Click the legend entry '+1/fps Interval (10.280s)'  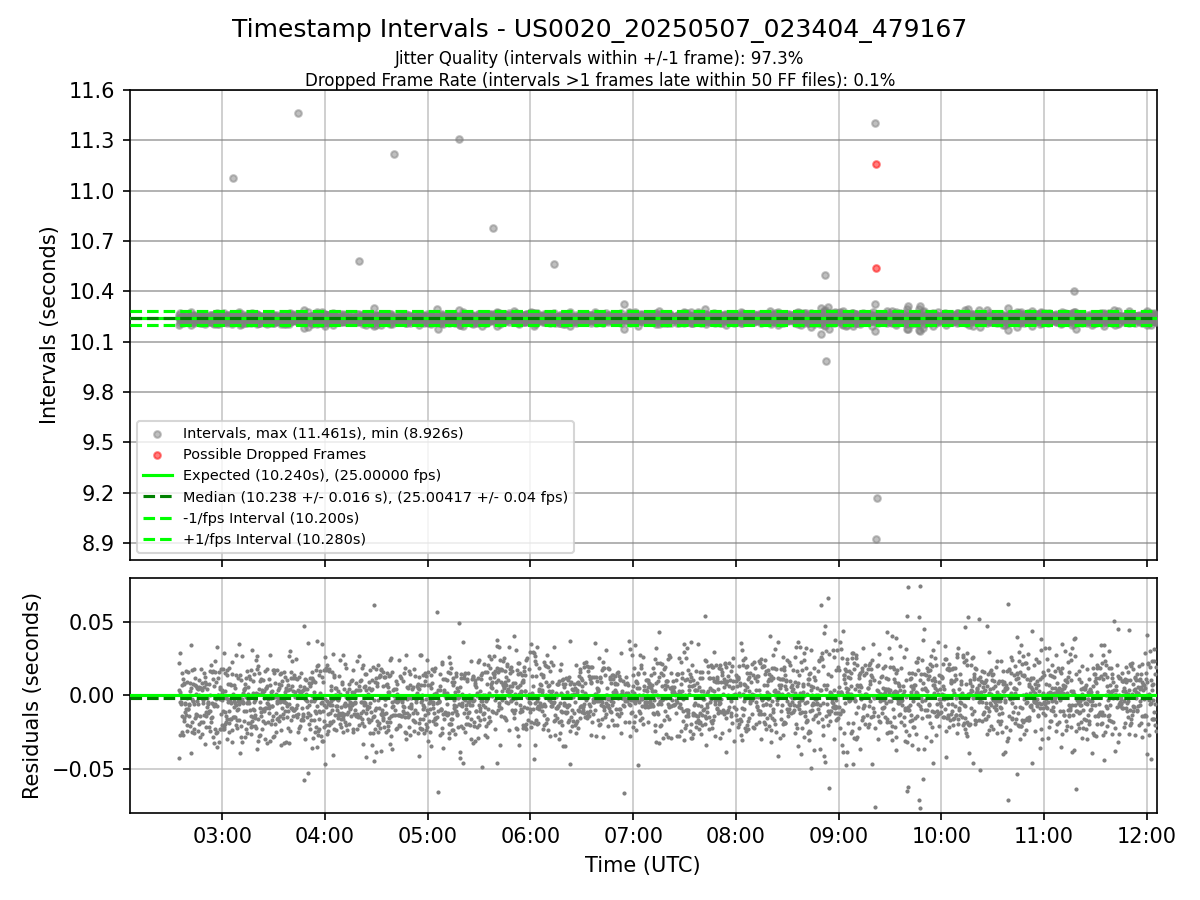(274, 539)
